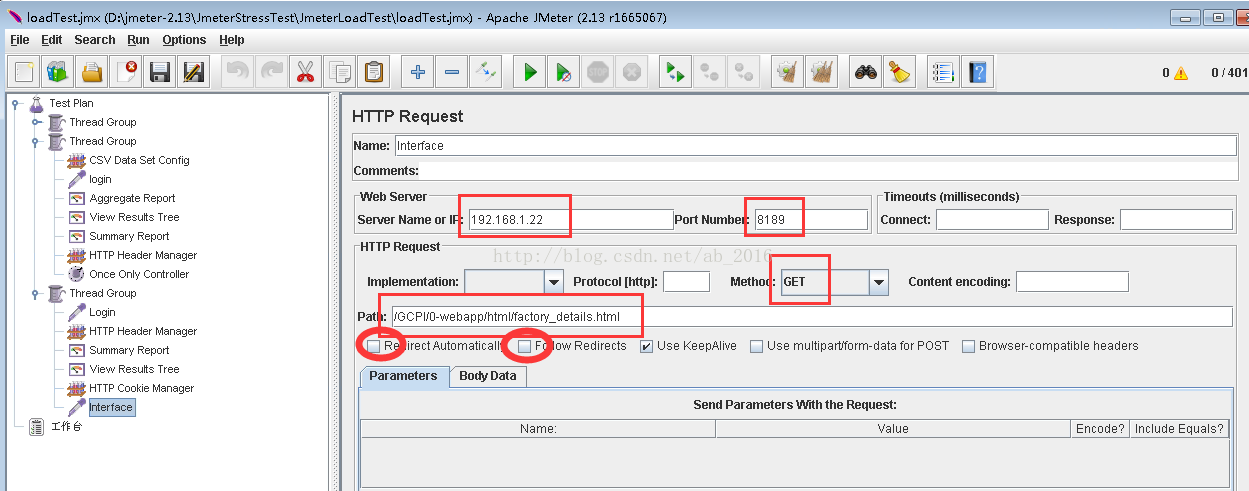Open the Run menu
The width and height of the screenshot is (1249, 491).
click(x=138, y=40)
